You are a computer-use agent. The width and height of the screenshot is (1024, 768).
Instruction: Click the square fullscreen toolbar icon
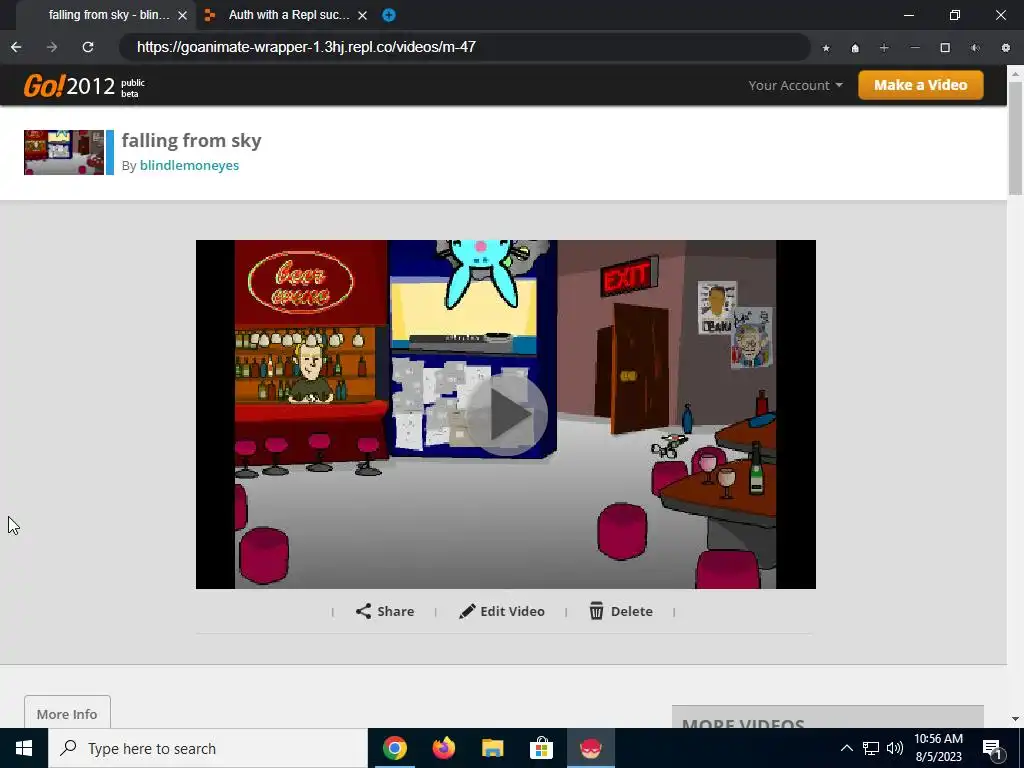click(x=945, y=48)
